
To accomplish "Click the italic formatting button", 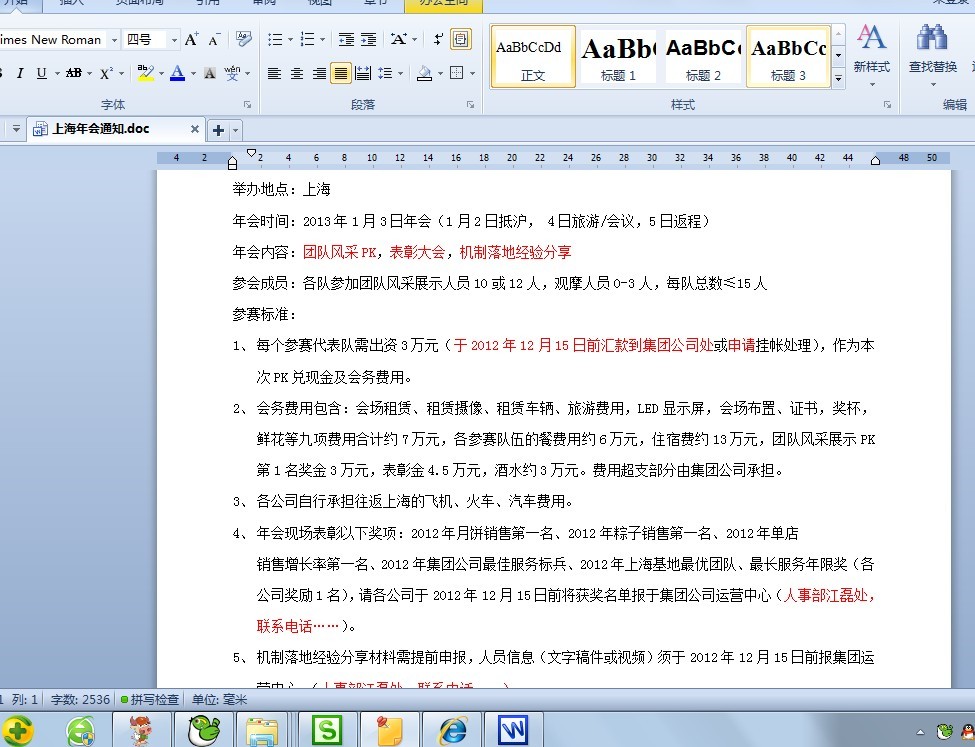I will 19,74.
